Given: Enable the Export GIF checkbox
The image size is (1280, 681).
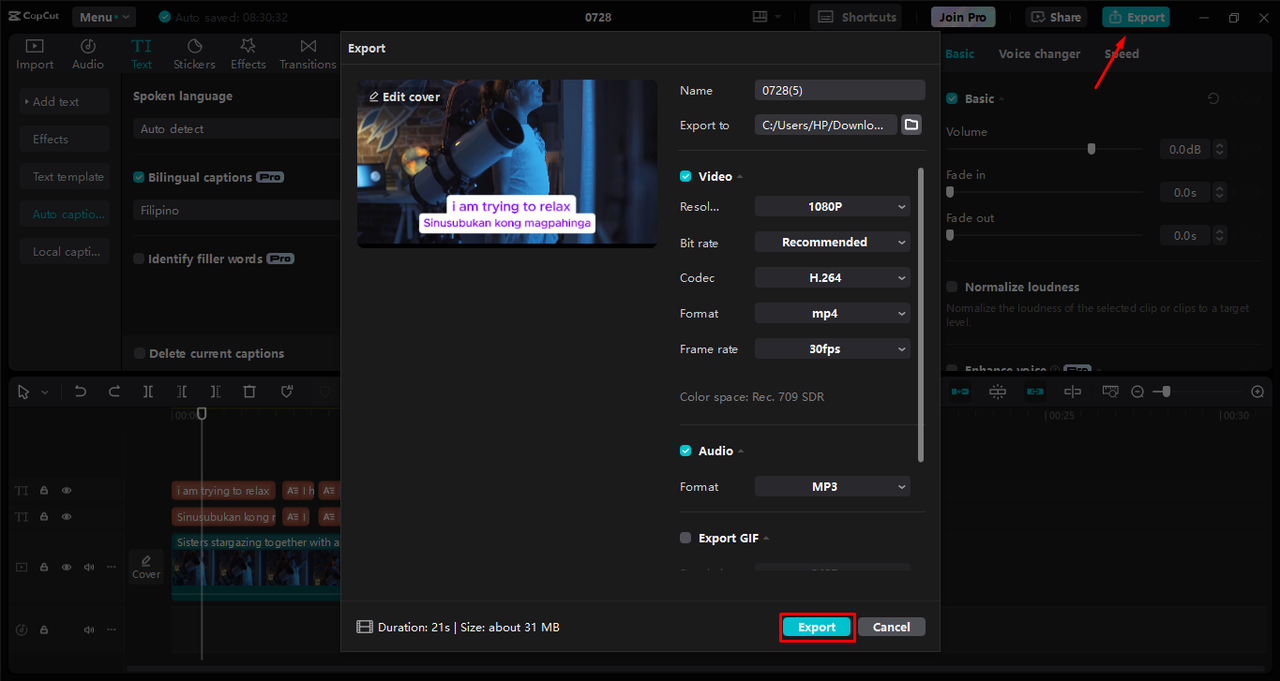Looking at the screenshot, I should point(685,538).
